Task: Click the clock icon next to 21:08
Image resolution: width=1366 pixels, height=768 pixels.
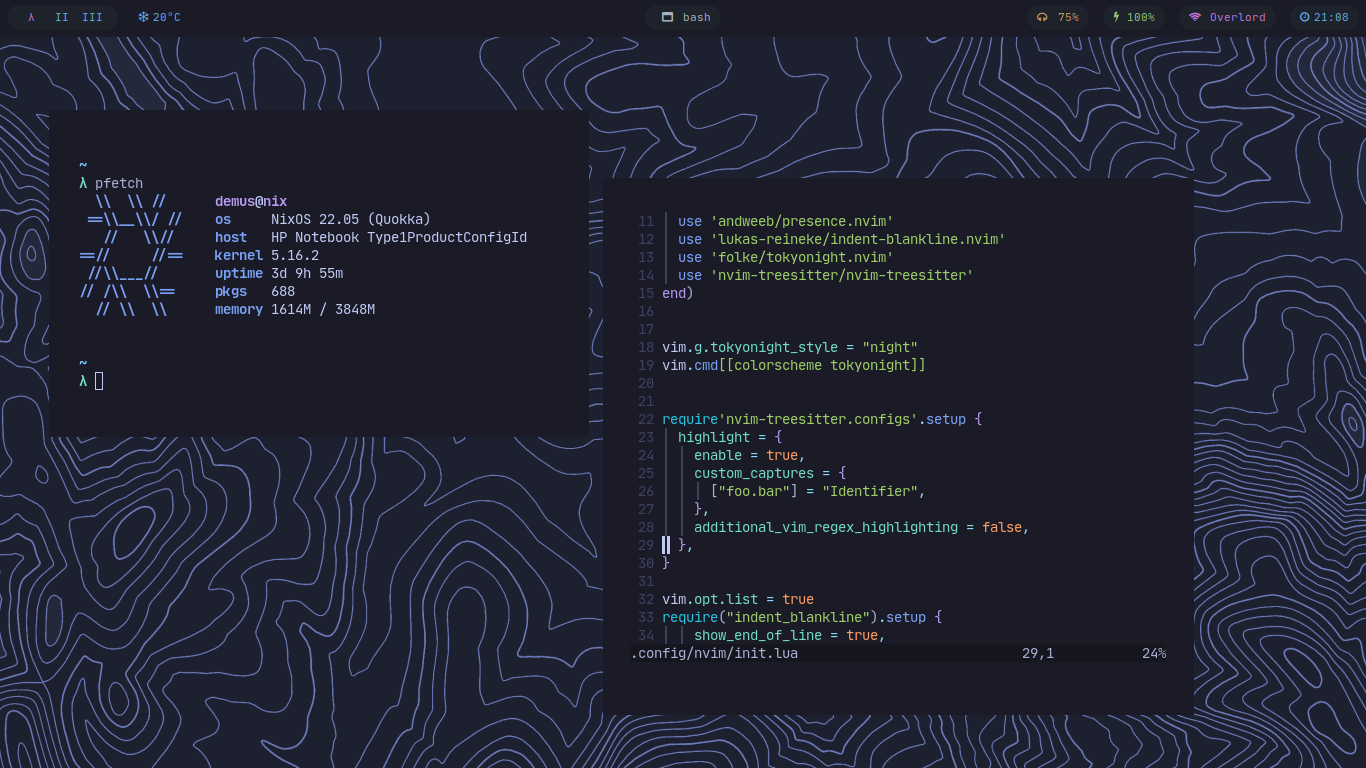Action: (1305, 17)
